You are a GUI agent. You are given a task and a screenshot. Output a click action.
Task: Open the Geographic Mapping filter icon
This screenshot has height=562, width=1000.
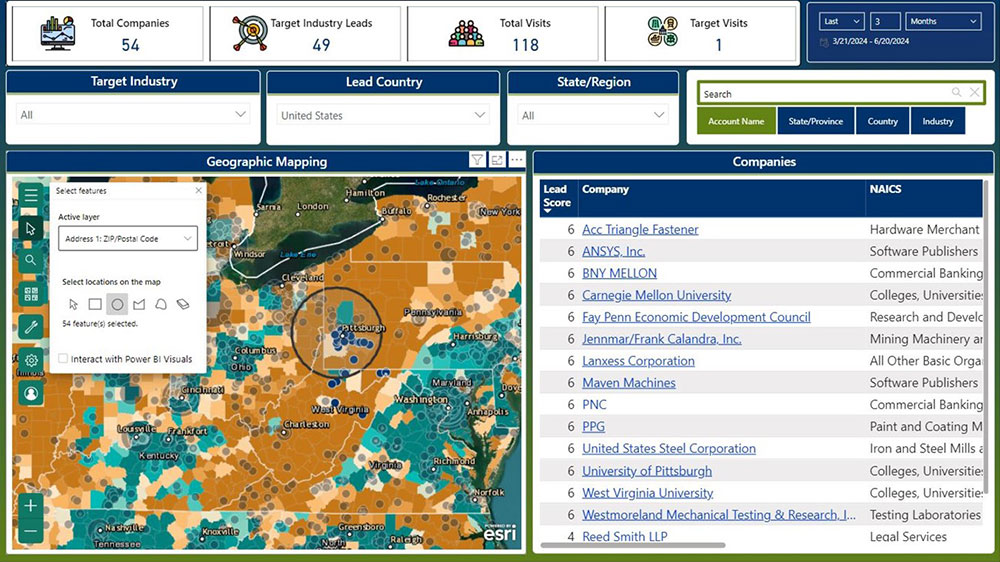(x=477, y=160)
